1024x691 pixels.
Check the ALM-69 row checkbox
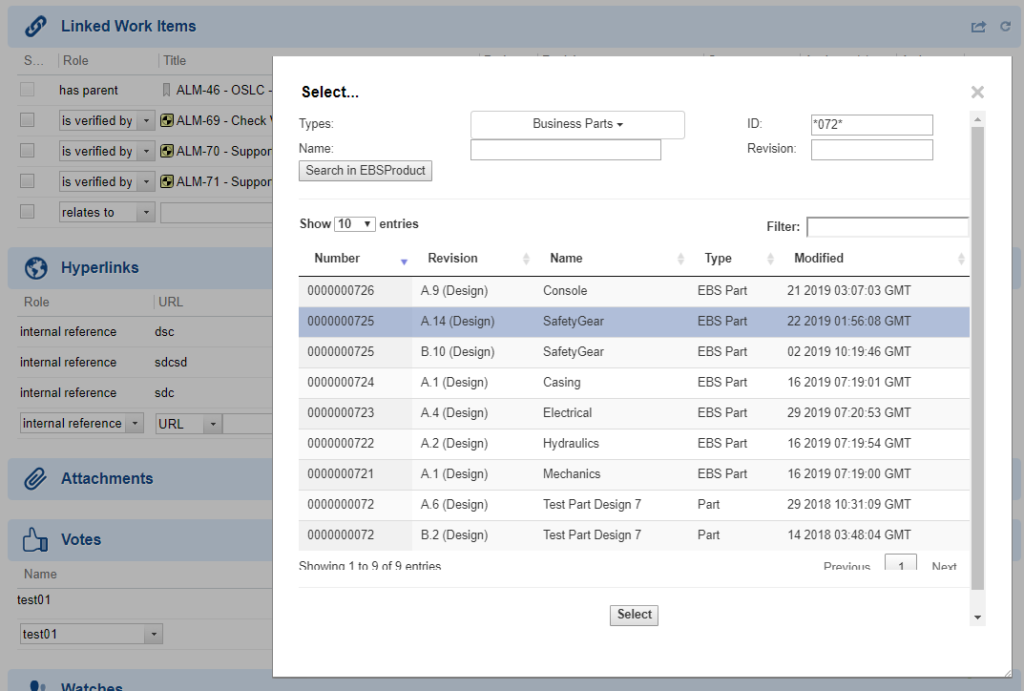pyautogui.click(x=27, y=120)
